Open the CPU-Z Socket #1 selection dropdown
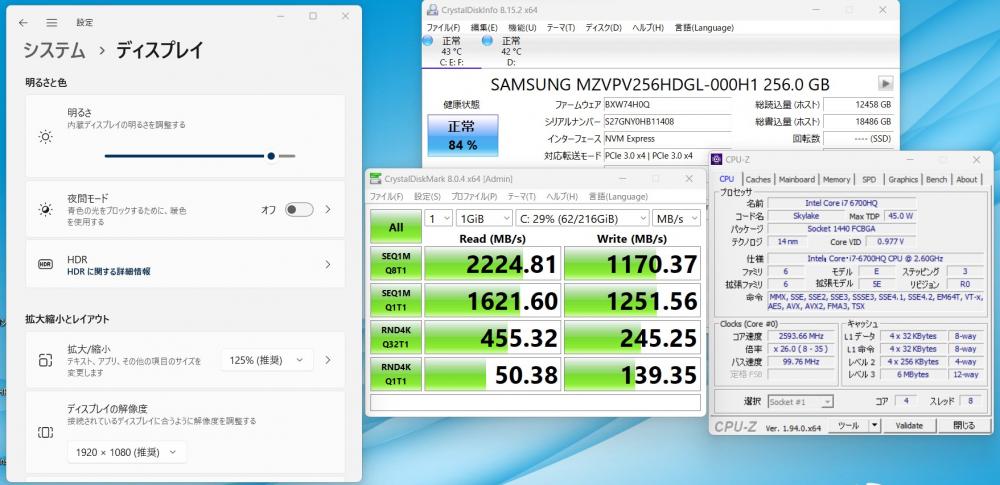The height and width of the screenshot is (485, 1000). [800, 402]
